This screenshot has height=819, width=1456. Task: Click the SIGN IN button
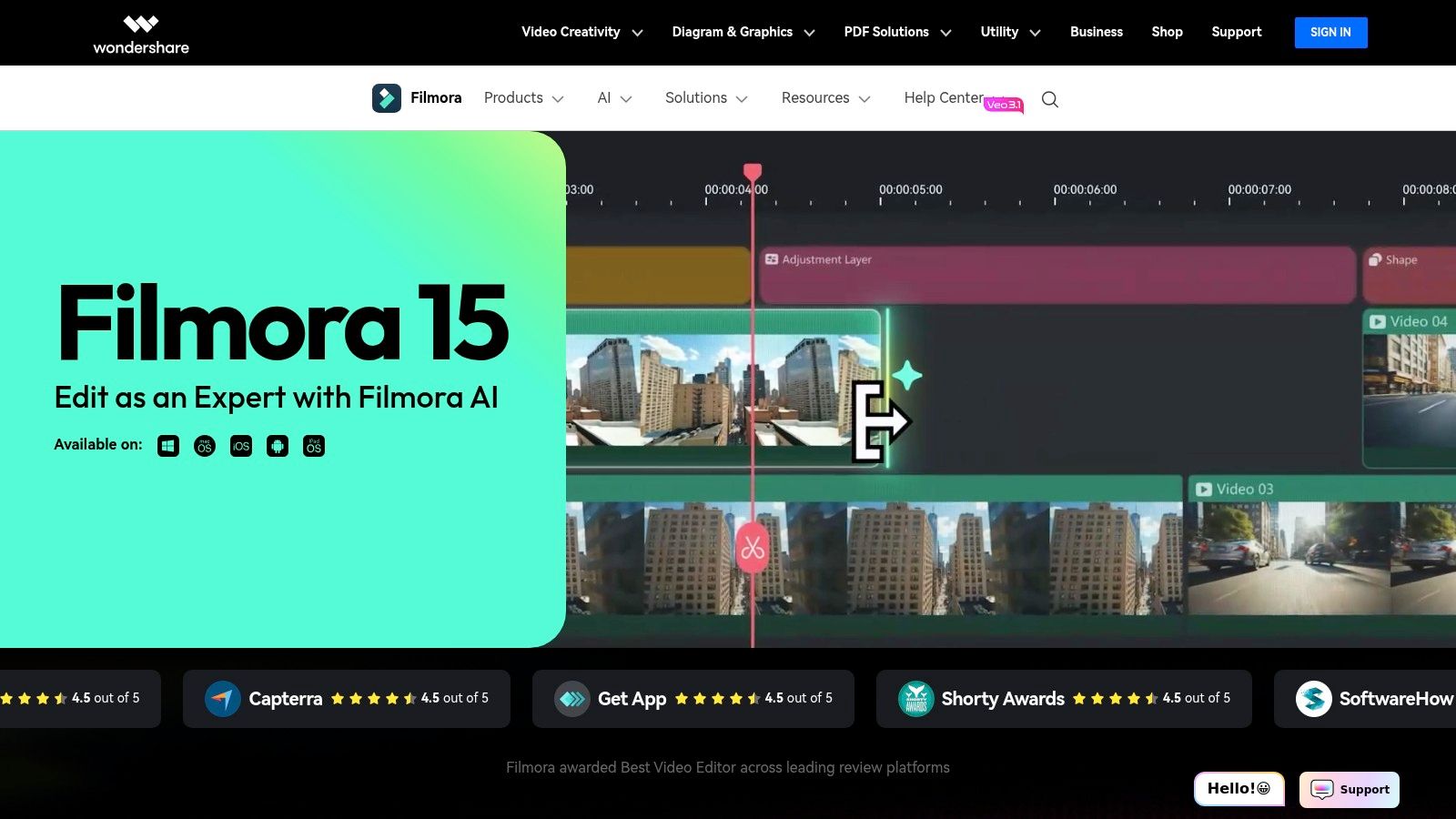[1330, 32]
